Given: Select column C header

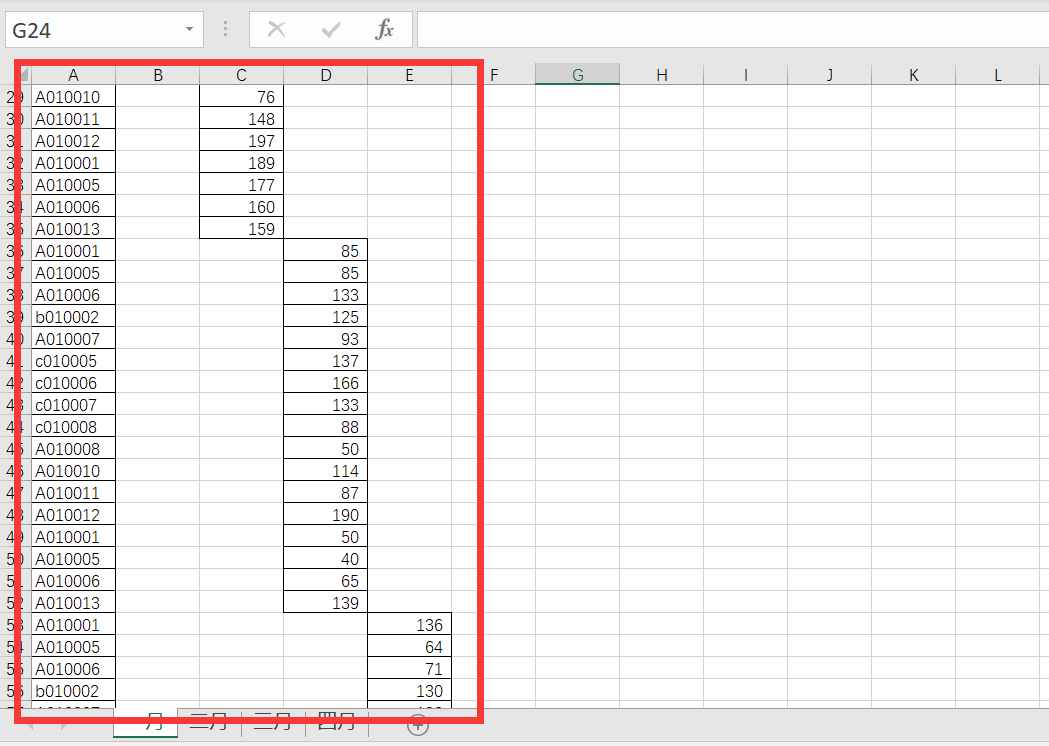Looking at the screenshot, I should pyautogui.click(x=242, y=75).
